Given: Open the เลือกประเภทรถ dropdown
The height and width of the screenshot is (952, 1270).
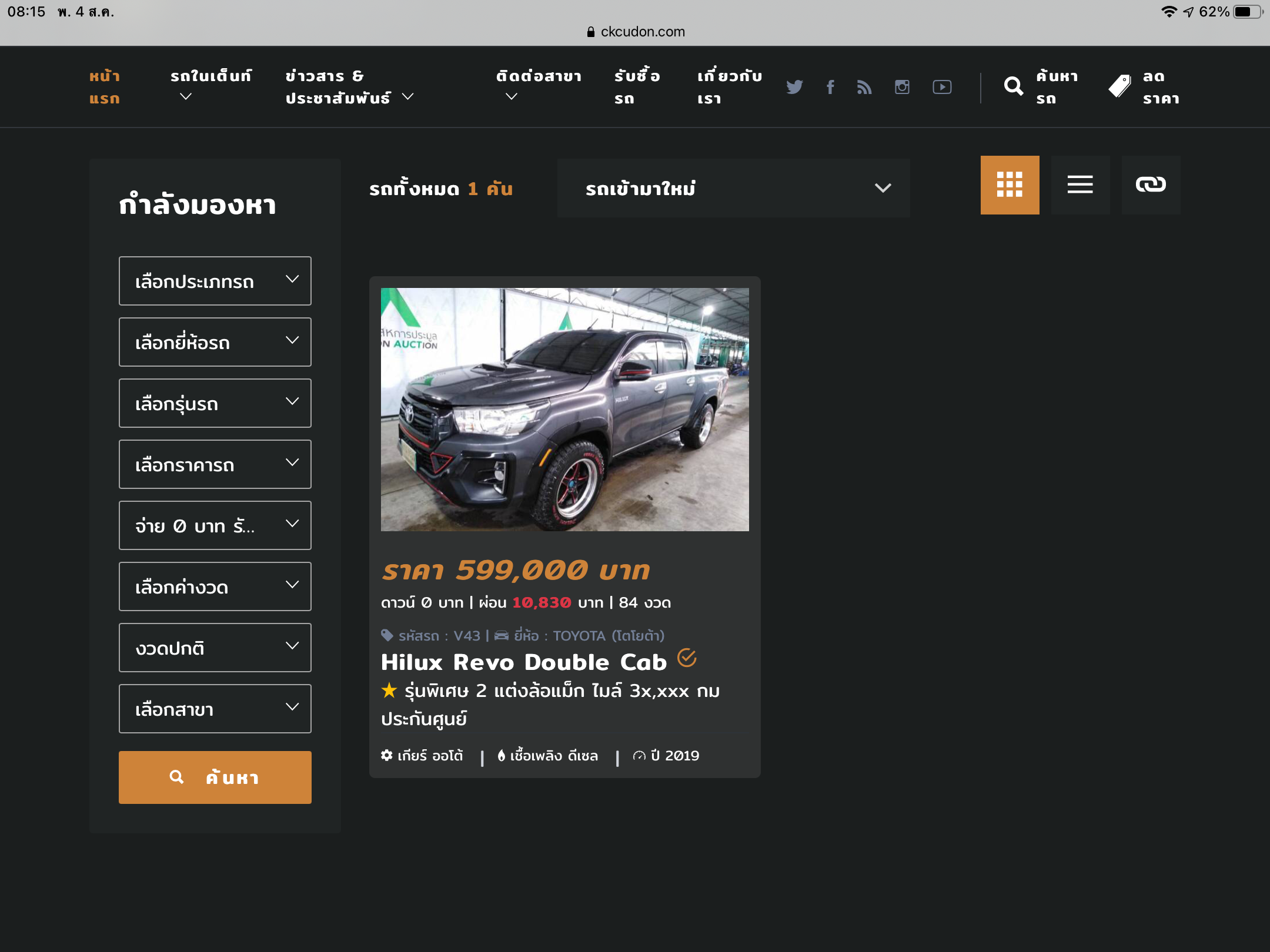Looking at the screenshot, I should tap(215, 281).
